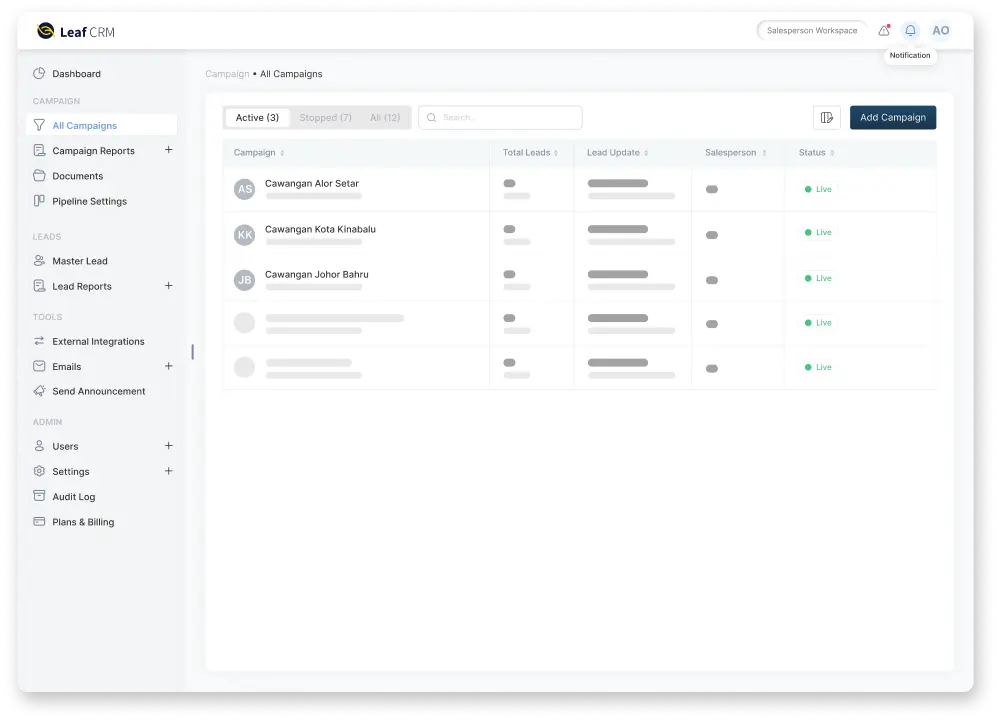This screenshot has height=720, width=997.
Task: Select the Master Lead person icon
Action: (x=38, y=261)
